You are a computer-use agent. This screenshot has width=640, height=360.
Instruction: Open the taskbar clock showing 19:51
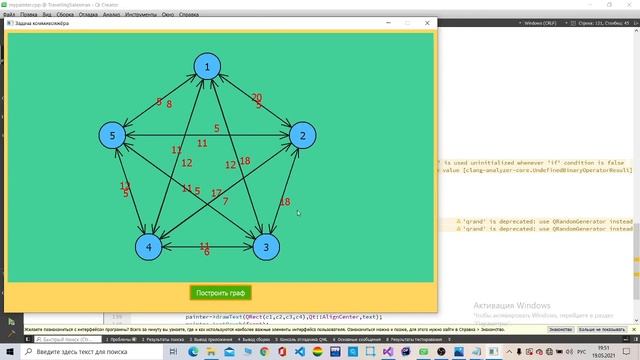tap(604, 351)
